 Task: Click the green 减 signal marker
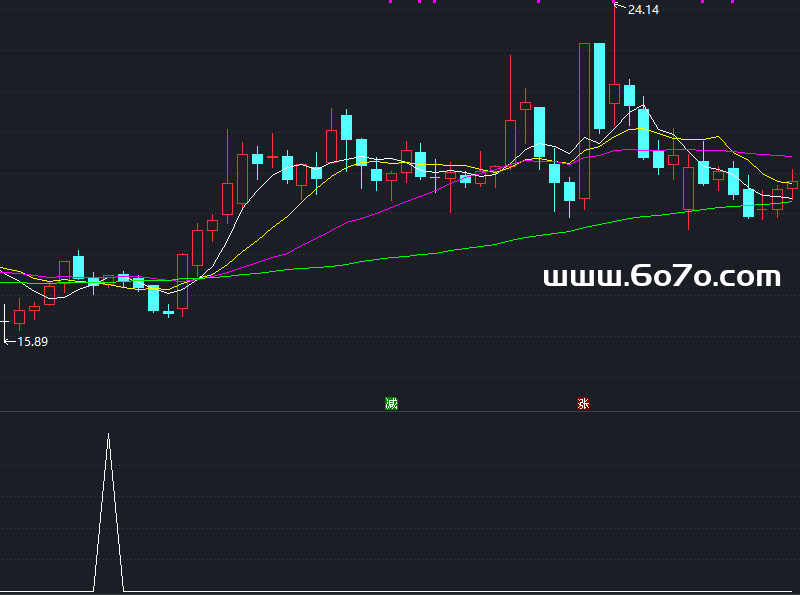(391, 404)
